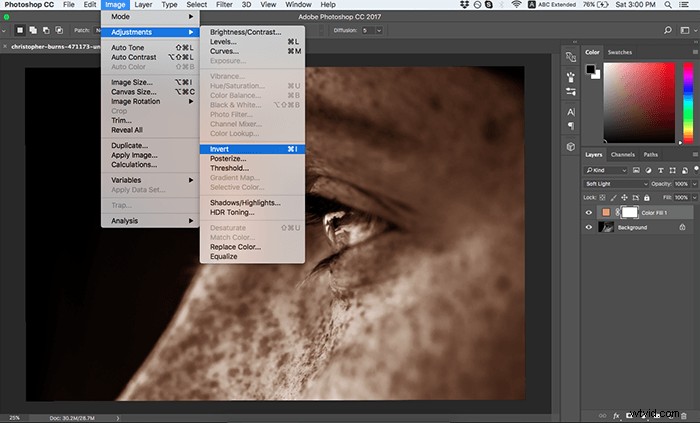The image size is (700, 423).
Task: Select the Intersect with Selection mode icon
Action: click(x=59, y=30)
